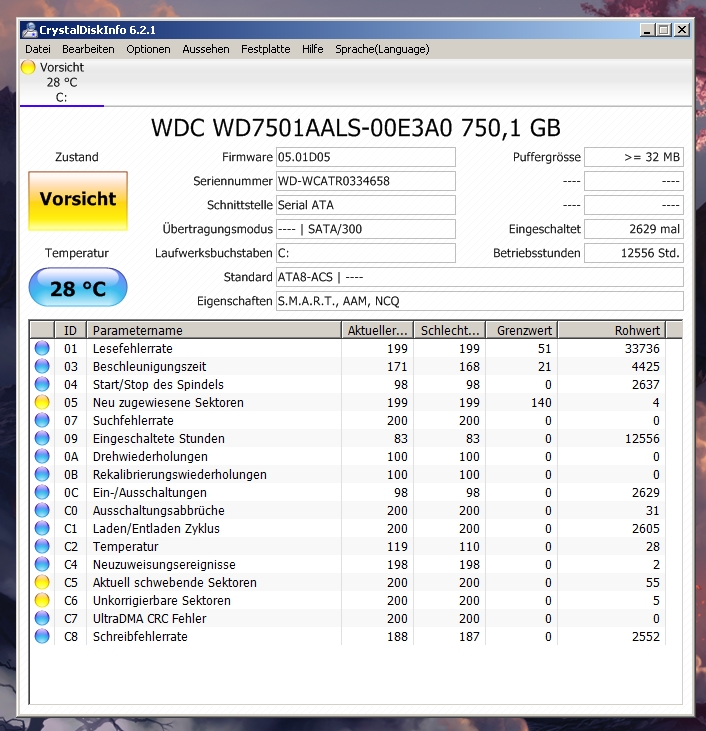Click the Standard field ATA8-ACS

[x=480, y=277]
